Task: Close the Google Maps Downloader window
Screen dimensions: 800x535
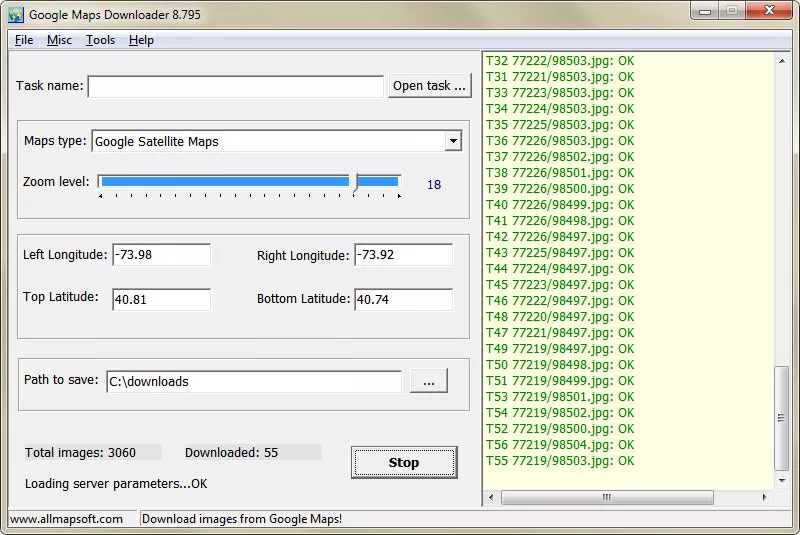Action: click(769, 11)
